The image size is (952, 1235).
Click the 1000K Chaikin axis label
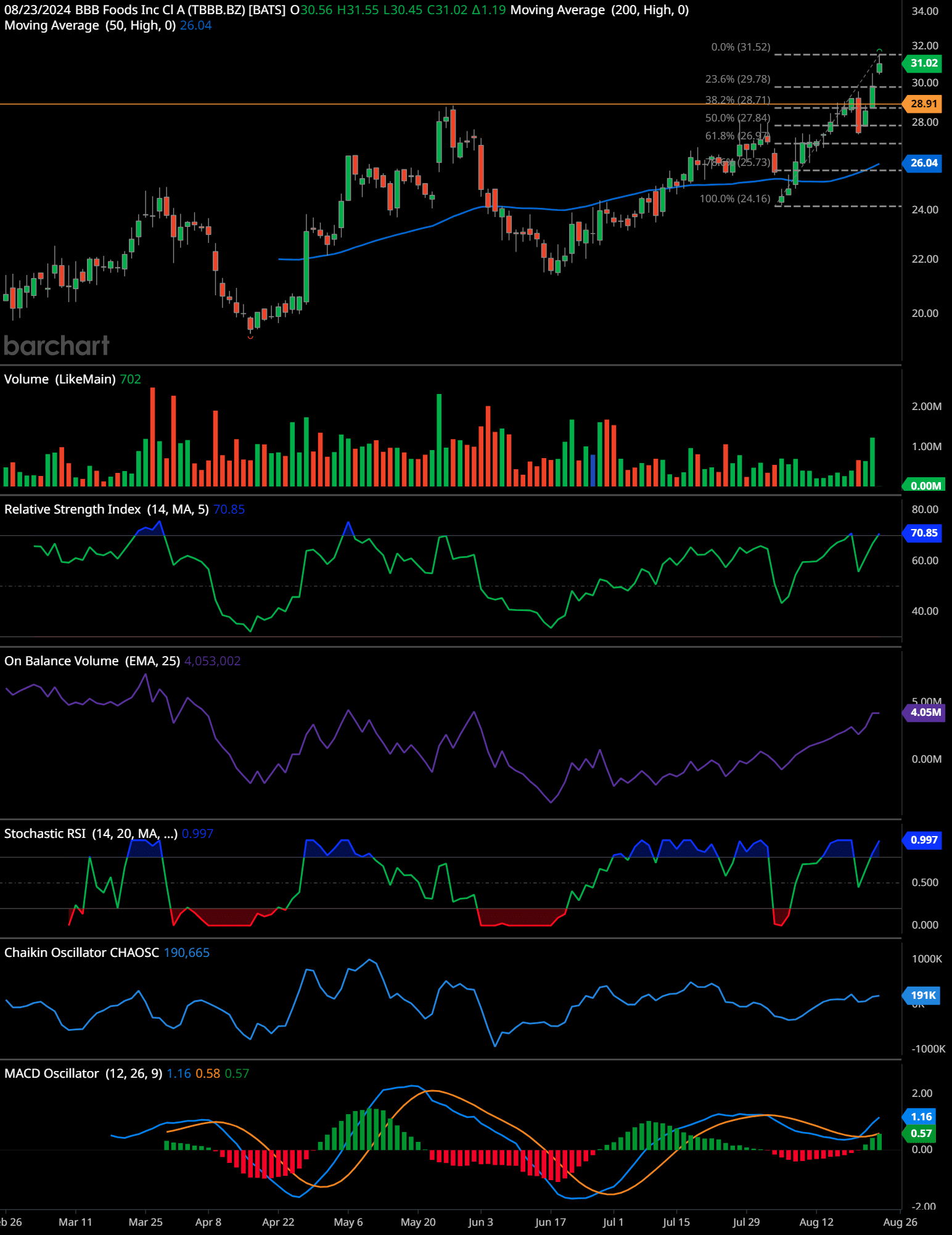(x=927, y=959)
